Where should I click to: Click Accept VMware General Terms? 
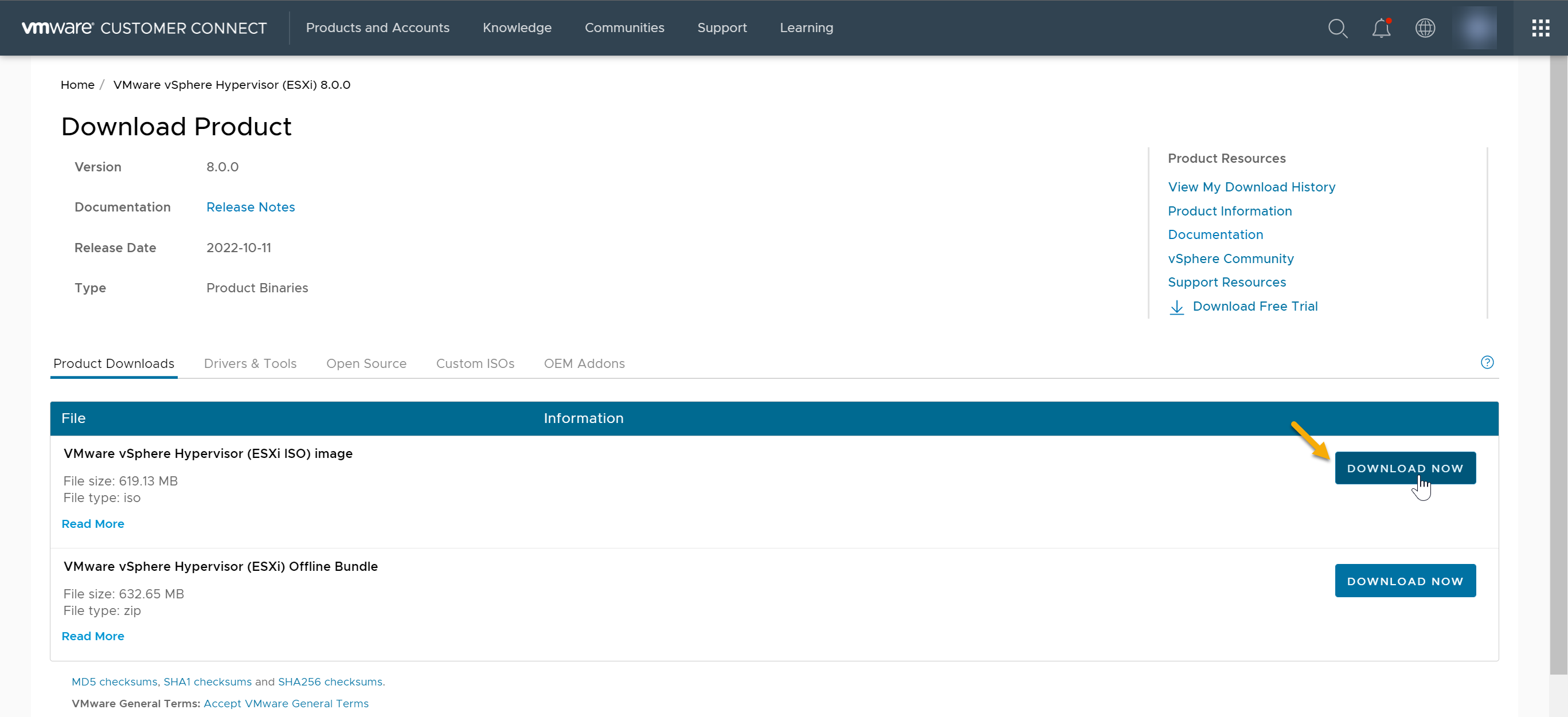pos(286,704)
